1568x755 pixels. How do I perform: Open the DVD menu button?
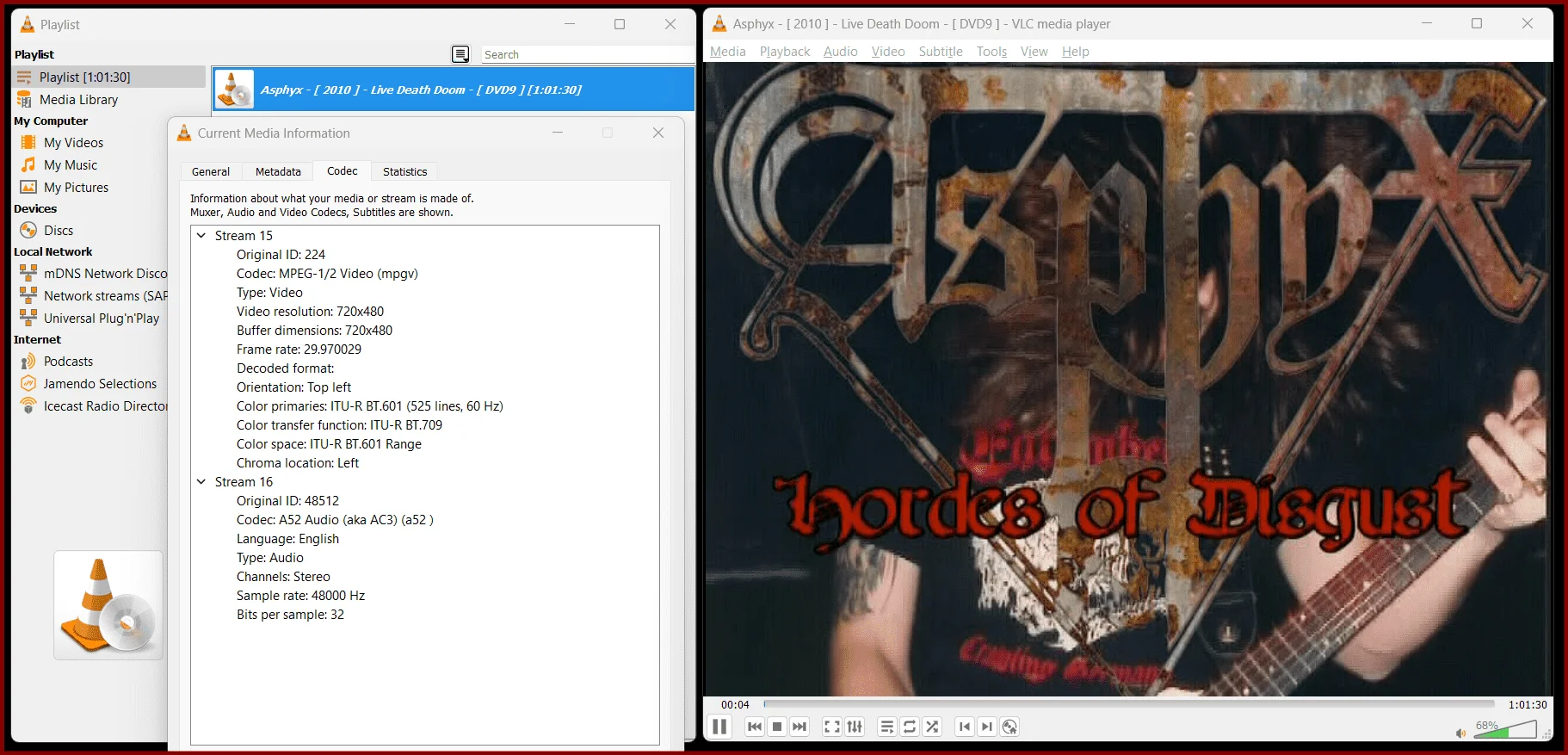click(x=1009, y=727)
